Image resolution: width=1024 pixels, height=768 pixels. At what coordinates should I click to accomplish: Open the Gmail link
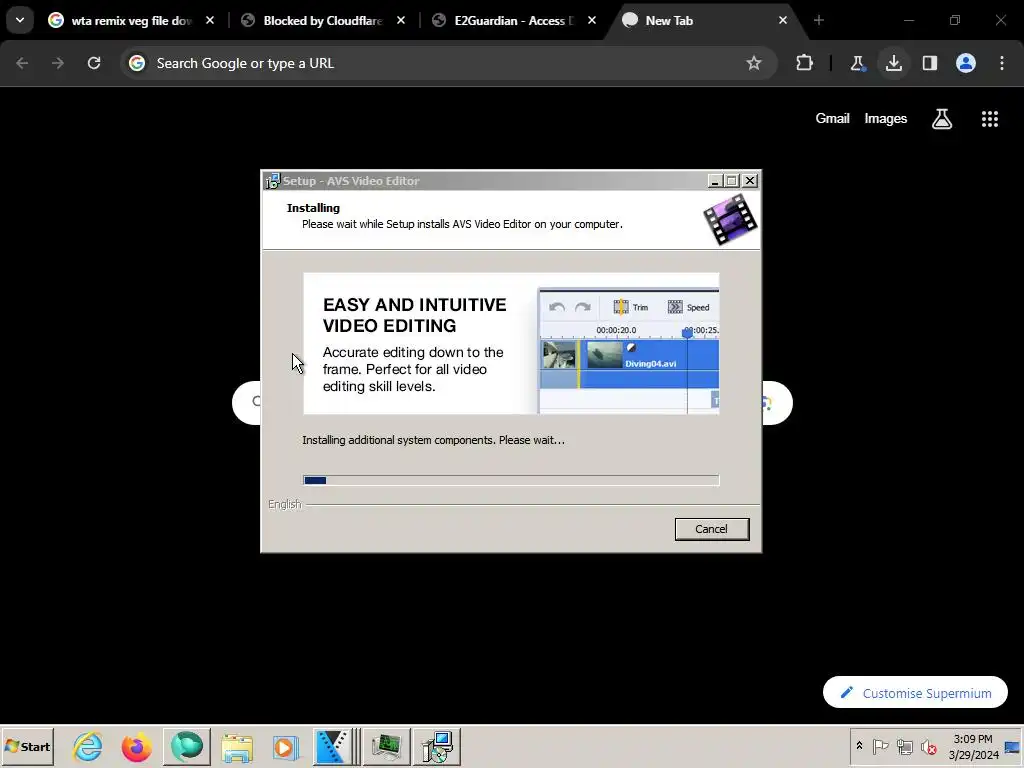click(x=833, y=118)
